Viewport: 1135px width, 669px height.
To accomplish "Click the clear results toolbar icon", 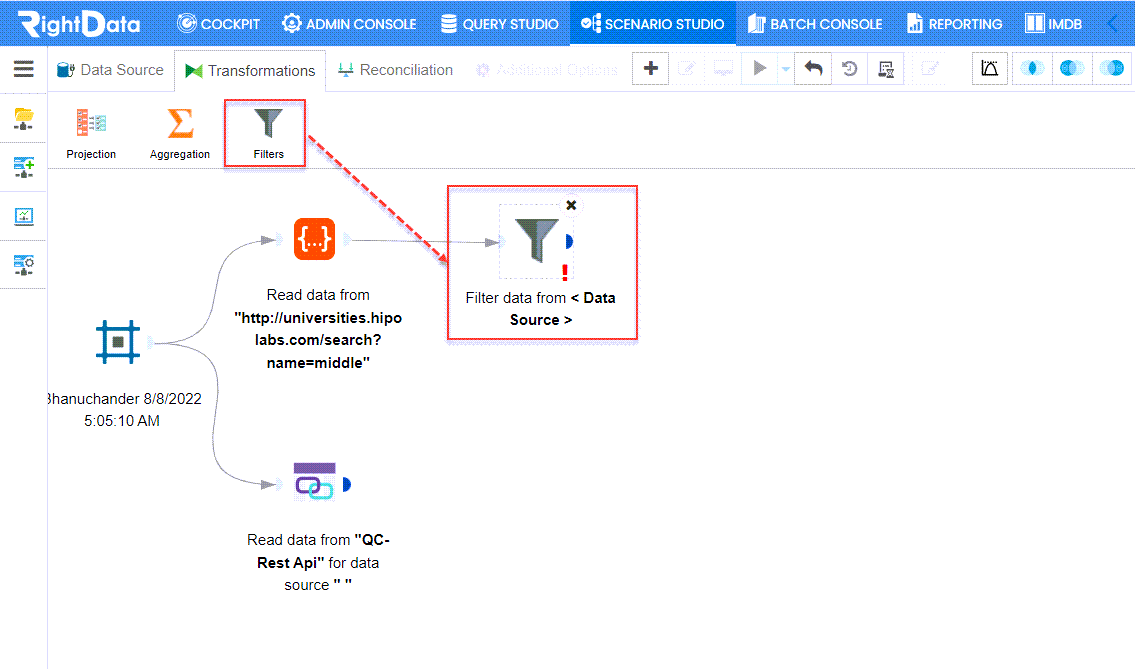I will pyautogui.click(x=885, y=68).
